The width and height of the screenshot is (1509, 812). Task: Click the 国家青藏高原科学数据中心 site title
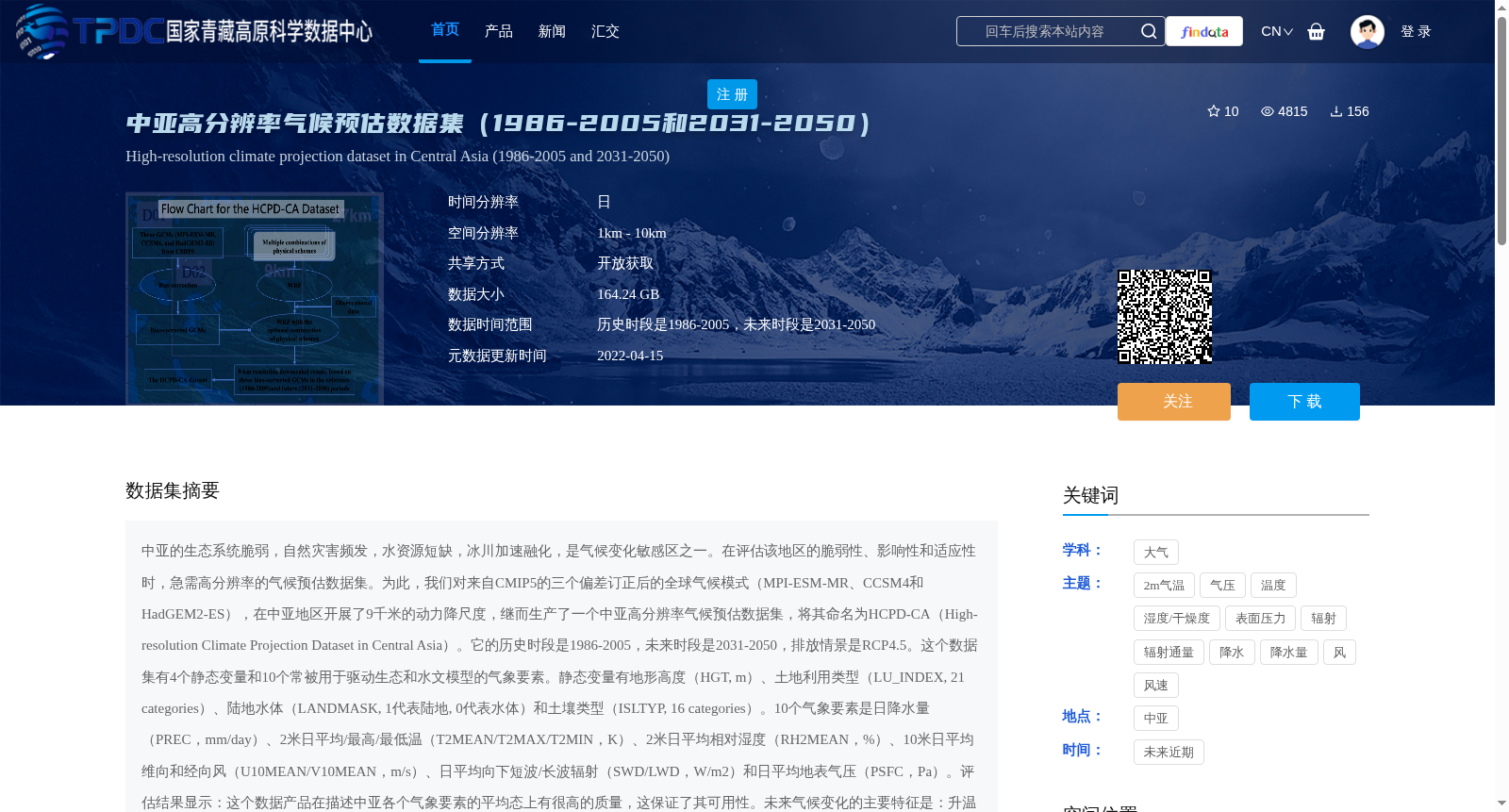[270, 31]
